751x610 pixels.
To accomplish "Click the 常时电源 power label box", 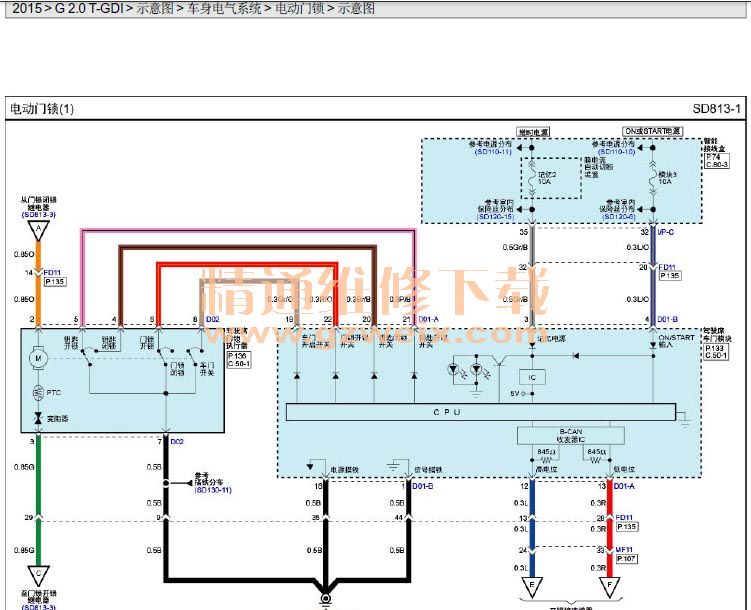I will tap(533, 132).
